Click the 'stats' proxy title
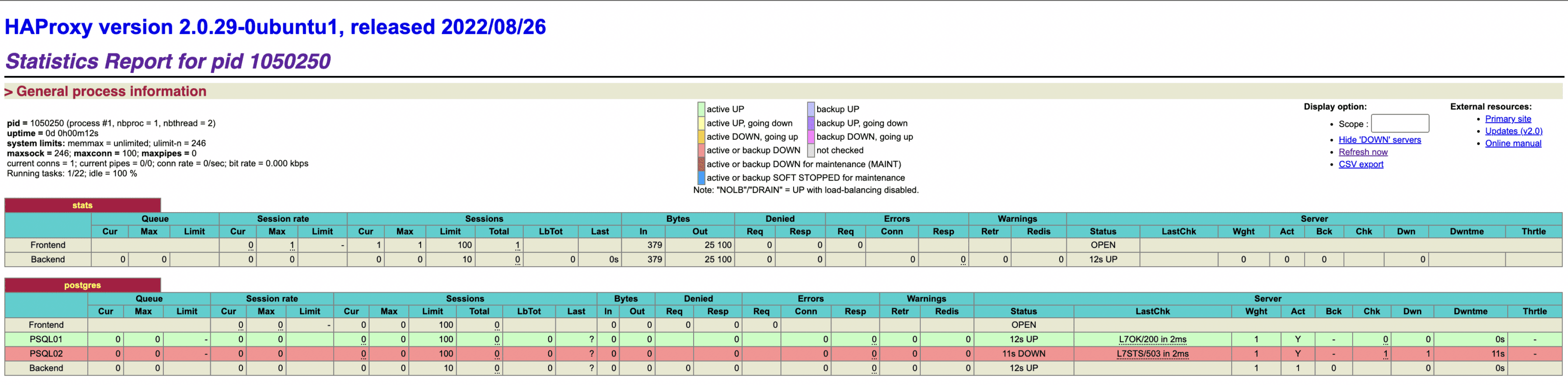The height and width of the screenshot is (385, 1568). (x=82, y=206)
